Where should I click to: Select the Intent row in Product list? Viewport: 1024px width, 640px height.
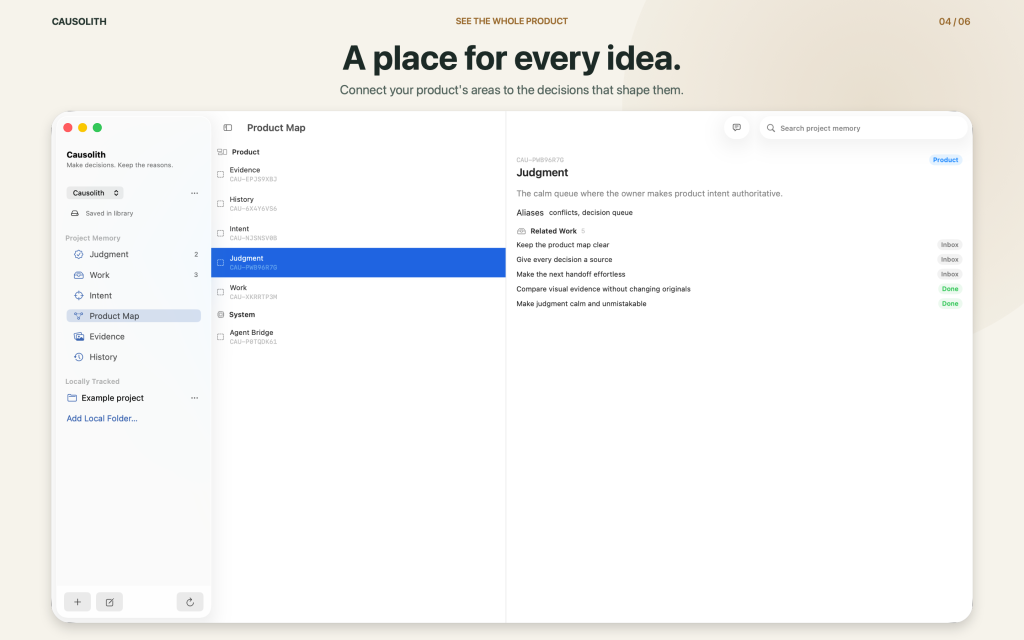pyautogui.click(x=358, y=233)
